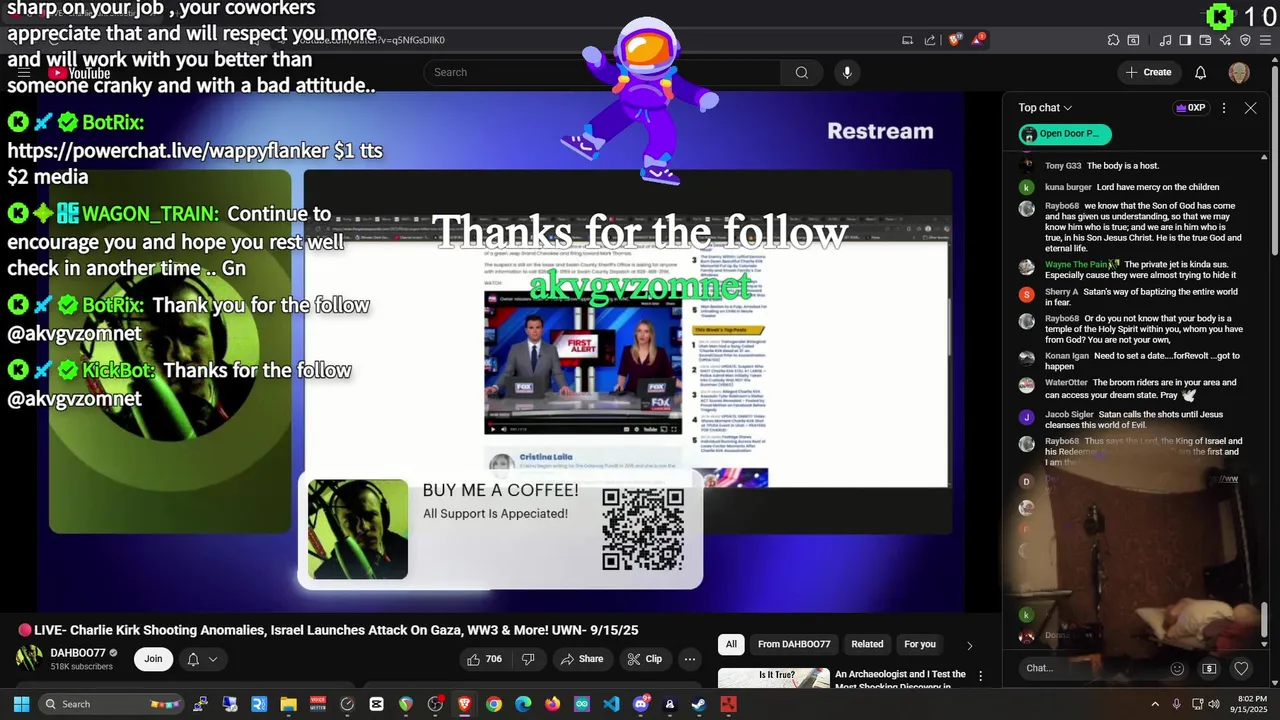Click the Create button
1280x720 pixels.
click(1148, 72)
